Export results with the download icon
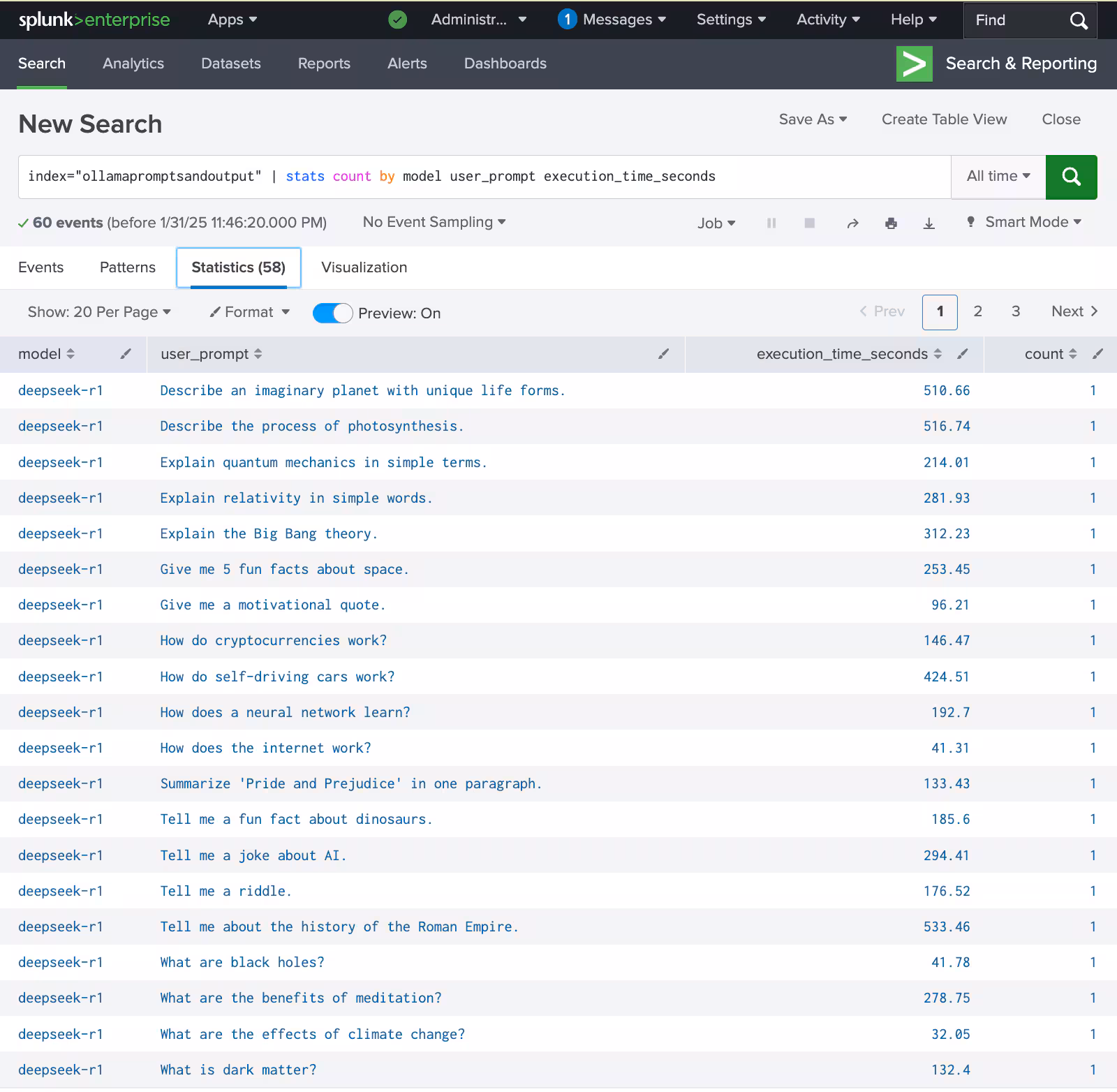This screenshot has height=1092, width=1117. (x=929, y=223)
